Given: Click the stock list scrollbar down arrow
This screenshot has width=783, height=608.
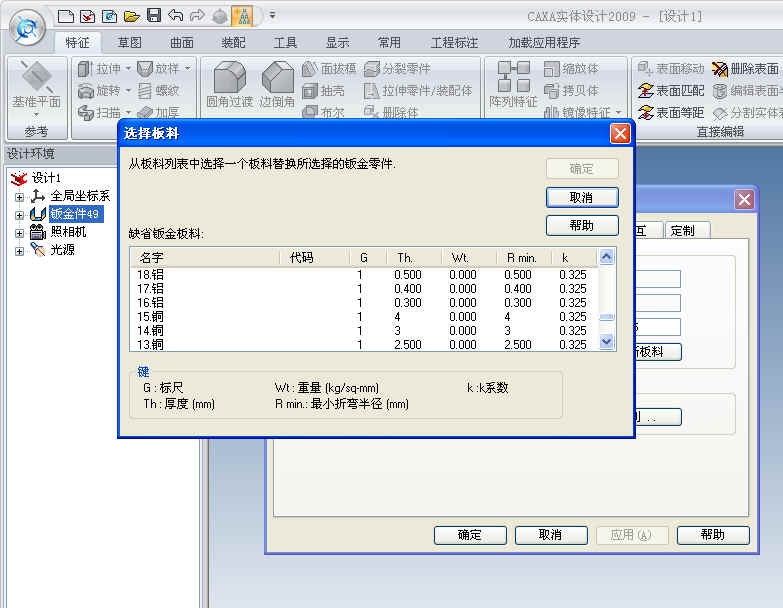Looking at the screenshot, I should (606, 342).
